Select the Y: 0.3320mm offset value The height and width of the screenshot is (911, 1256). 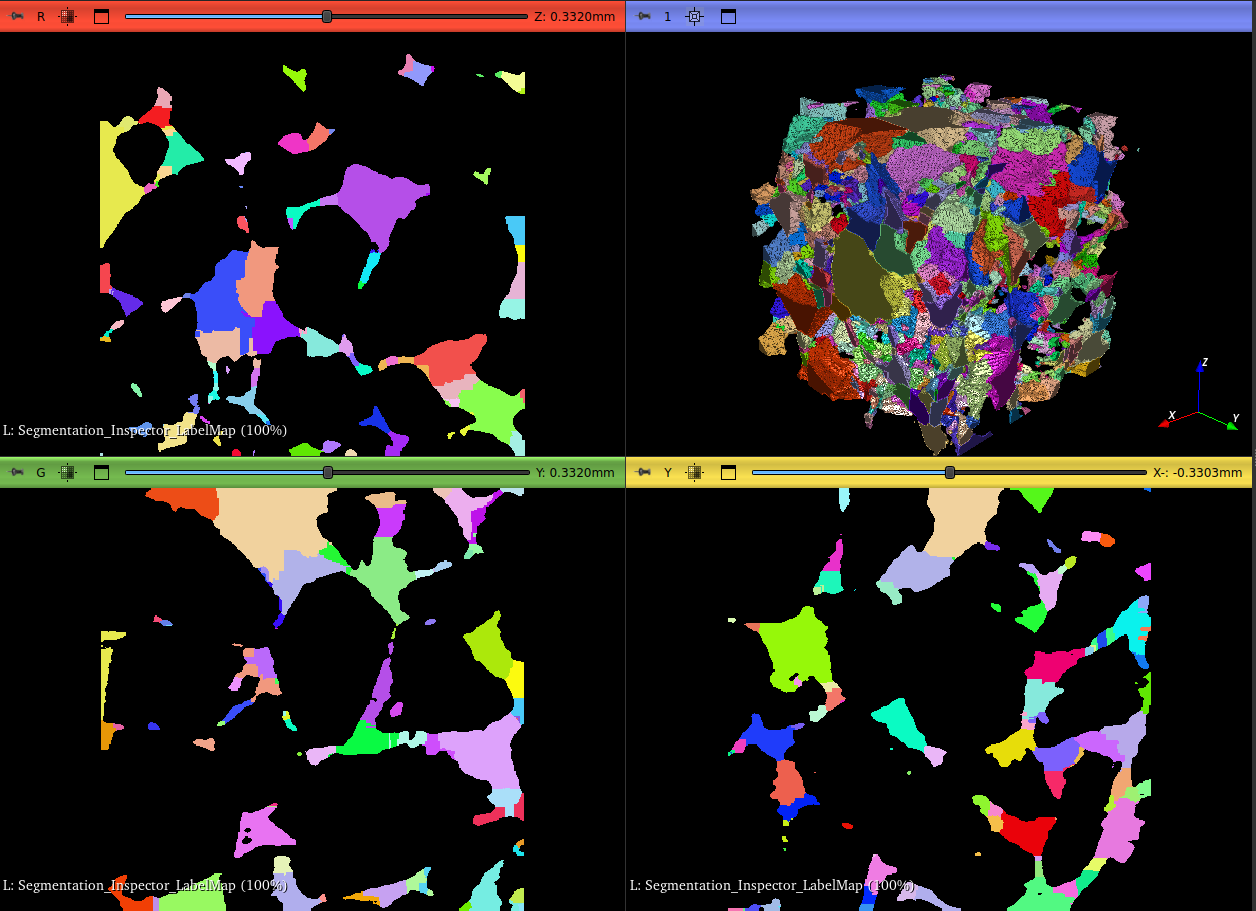tap(575, 472)
